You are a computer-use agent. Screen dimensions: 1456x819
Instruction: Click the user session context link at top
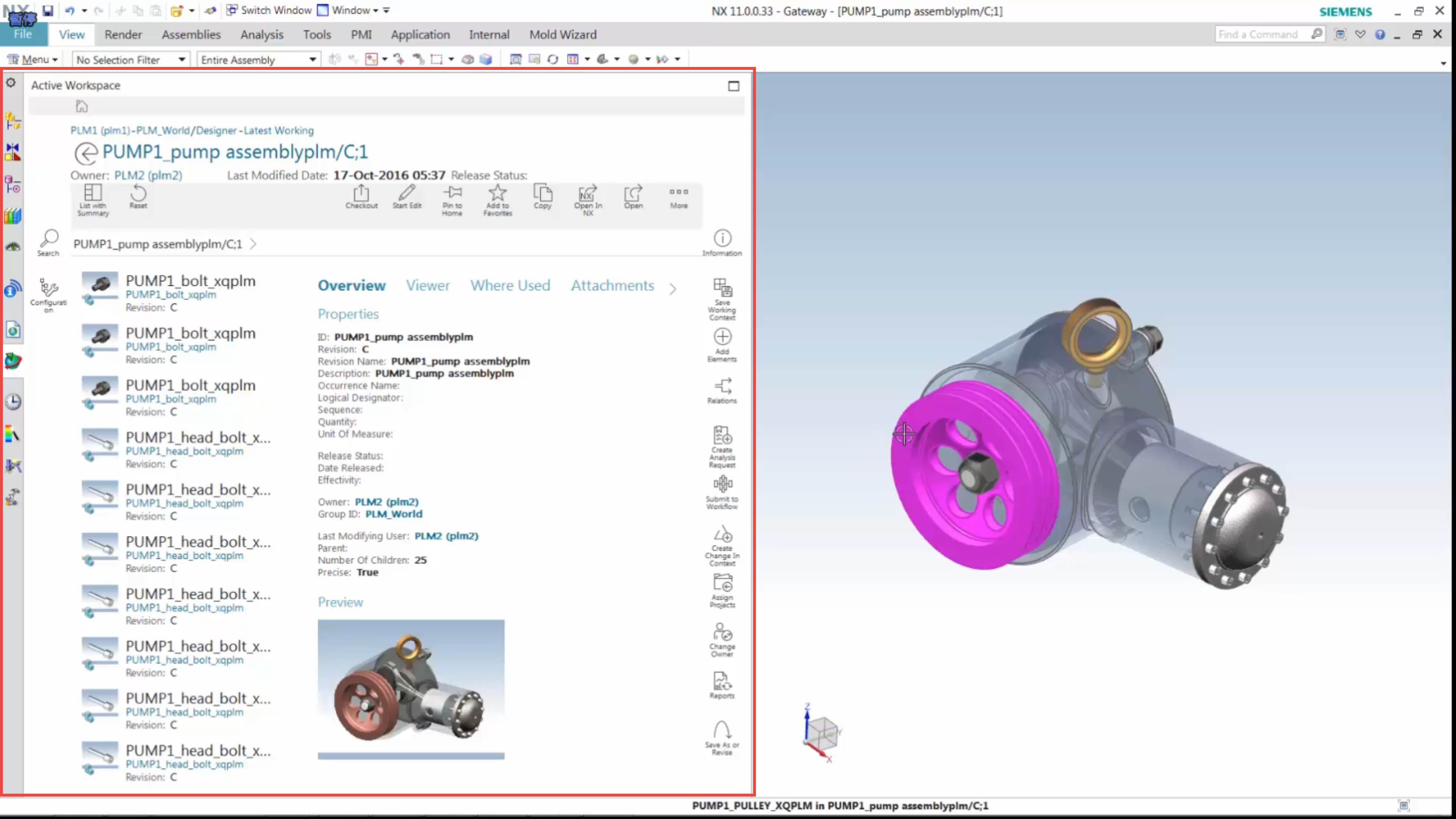point(192,130)
